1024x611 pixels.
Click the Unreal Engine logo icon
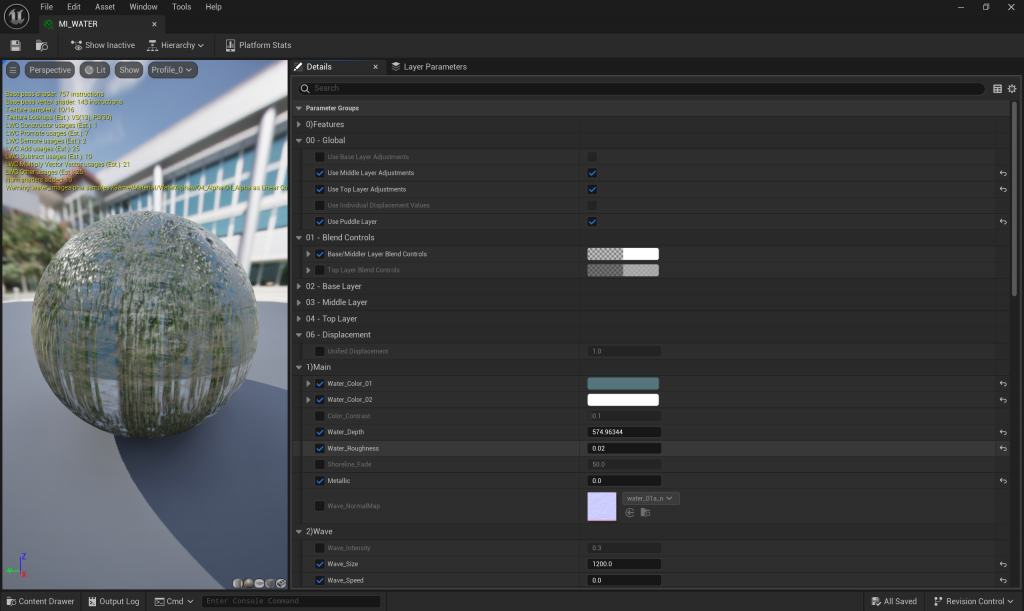pyautogui.click(x=16, y=16)
